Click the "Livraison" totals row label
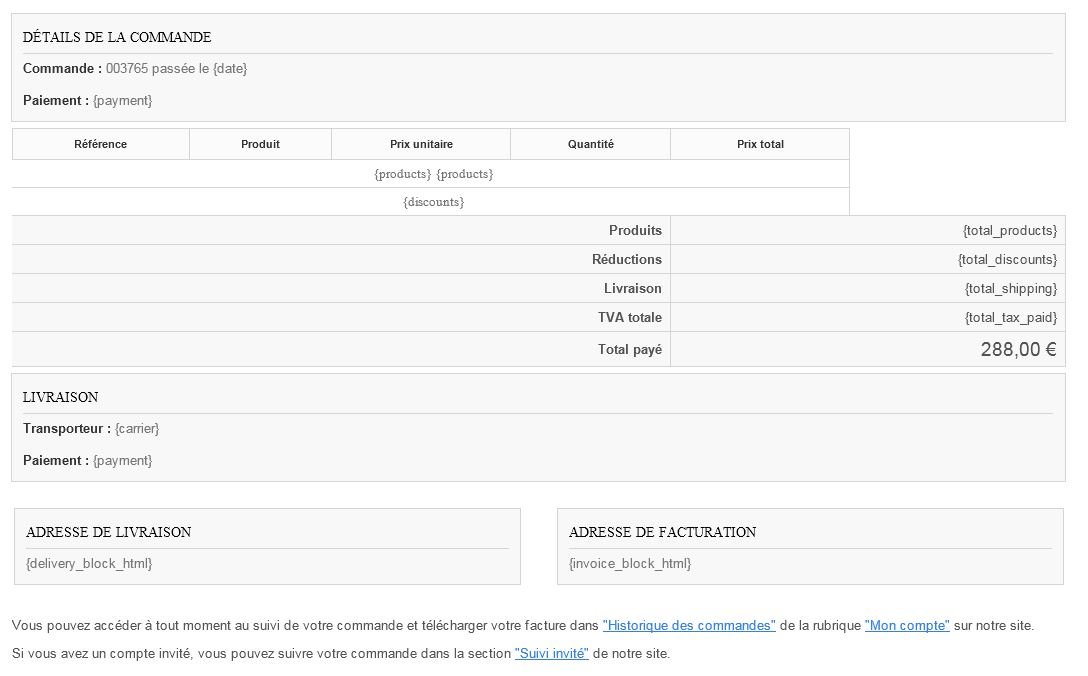Image resolution: width=1088 pixels, height=676 pixels. 633,289
